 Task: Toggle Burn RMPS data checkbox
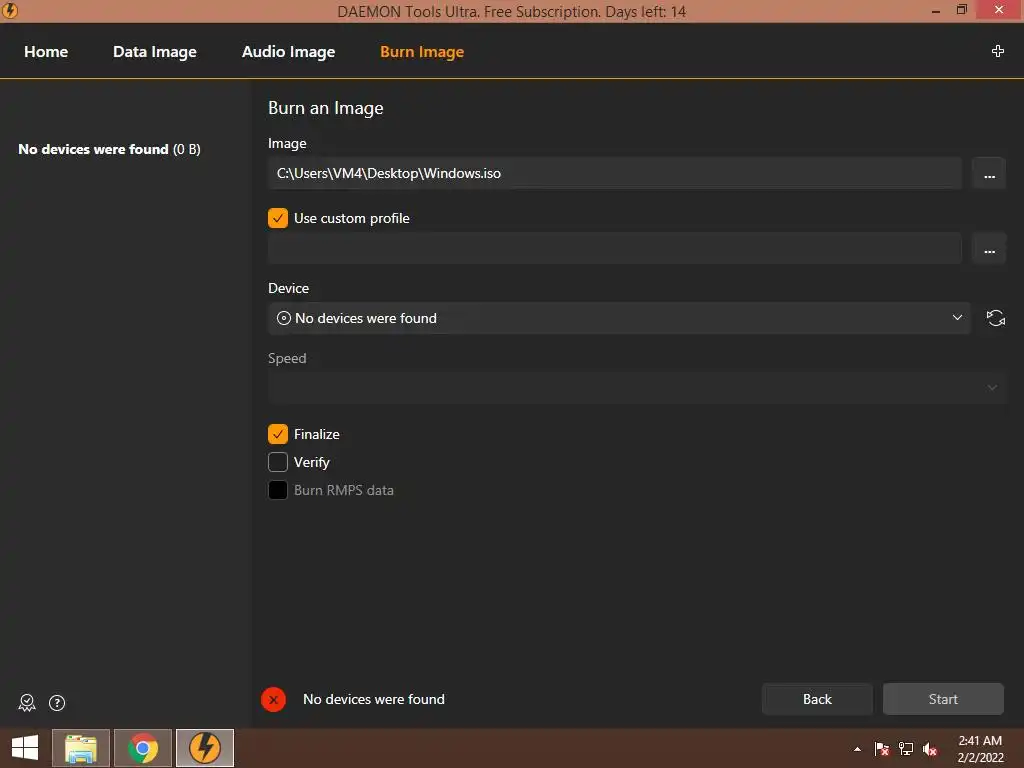coord(278,490)
